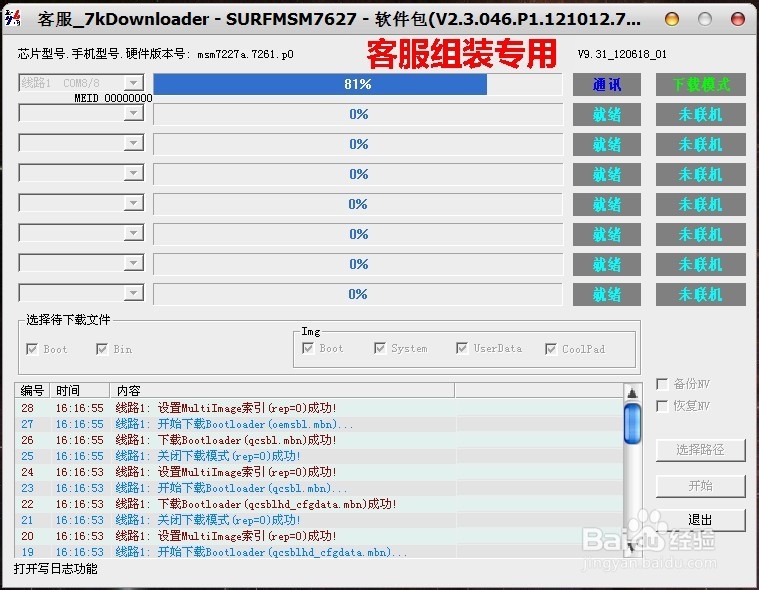Screen dimensions: 759x590
Task: Select log row 23 开始下载Bootloader(qcsbl.mbn)
Action: click(x=319, y=488)
